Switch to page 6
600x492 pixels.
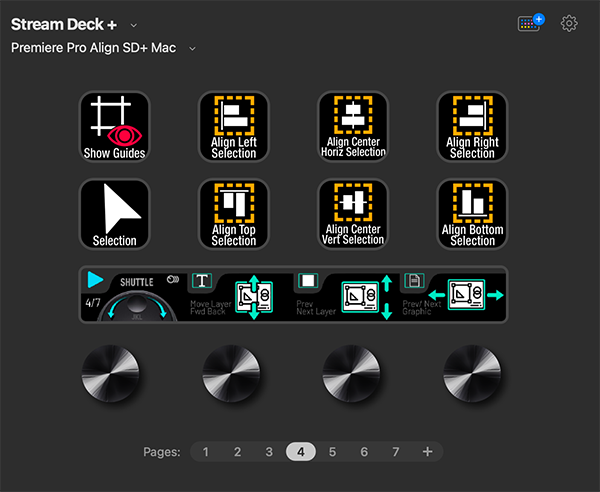(x=364, y=452)
